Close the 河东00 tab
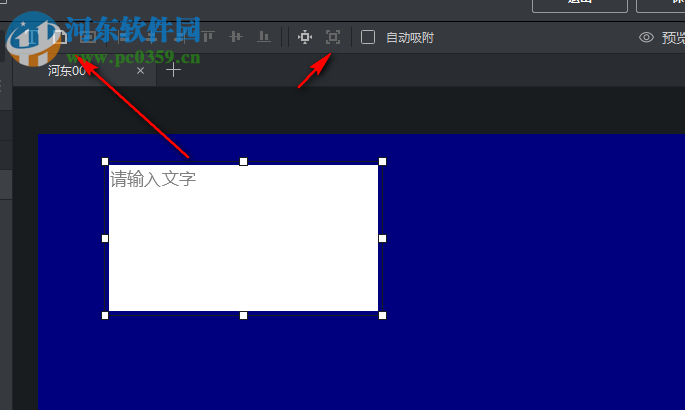This screenshot has width=685, height=410. [140, 70]
